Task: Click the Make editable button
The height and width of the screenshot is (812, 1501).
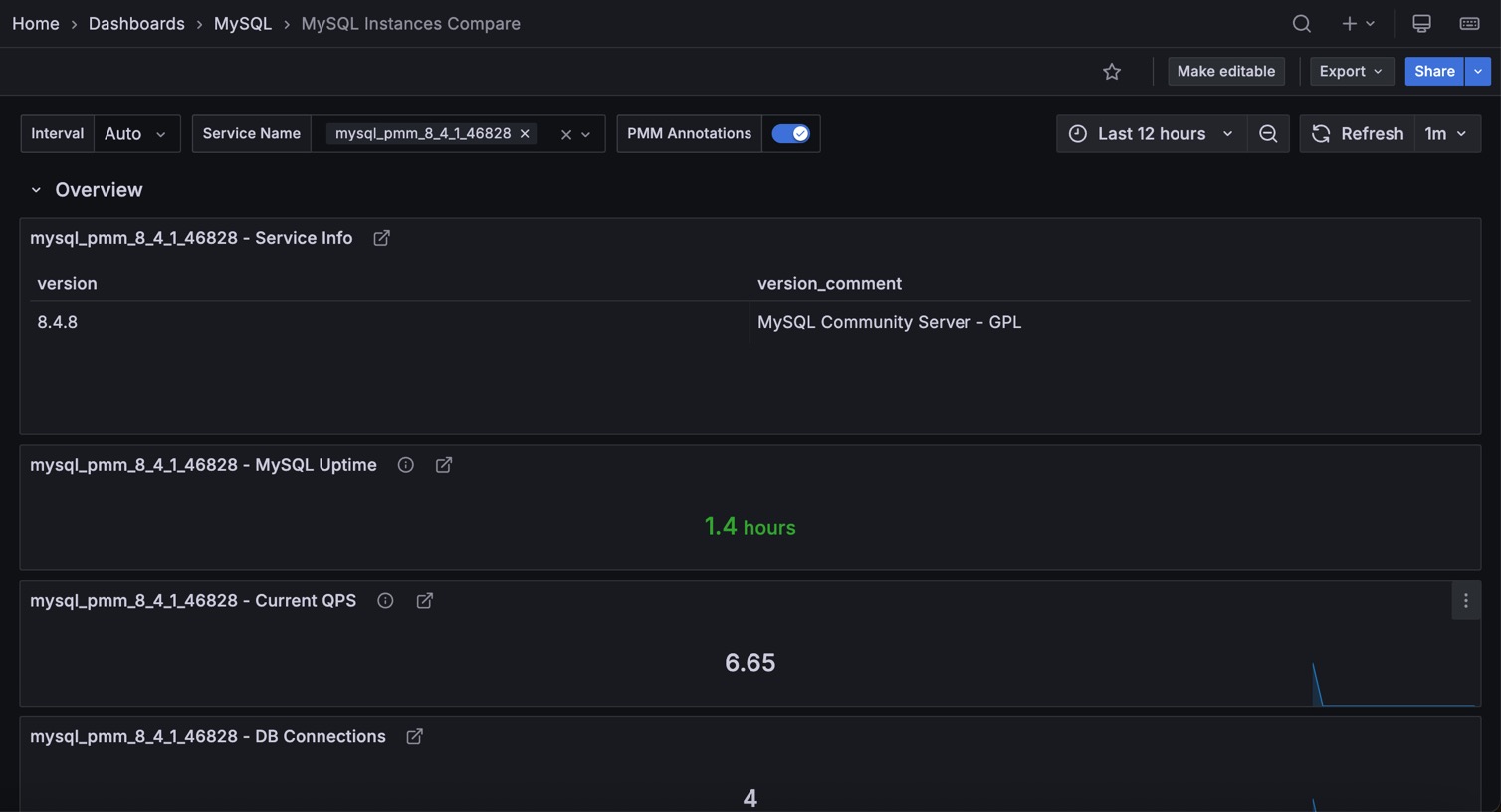Action: pyautogui.click(x=1225, y=71)
